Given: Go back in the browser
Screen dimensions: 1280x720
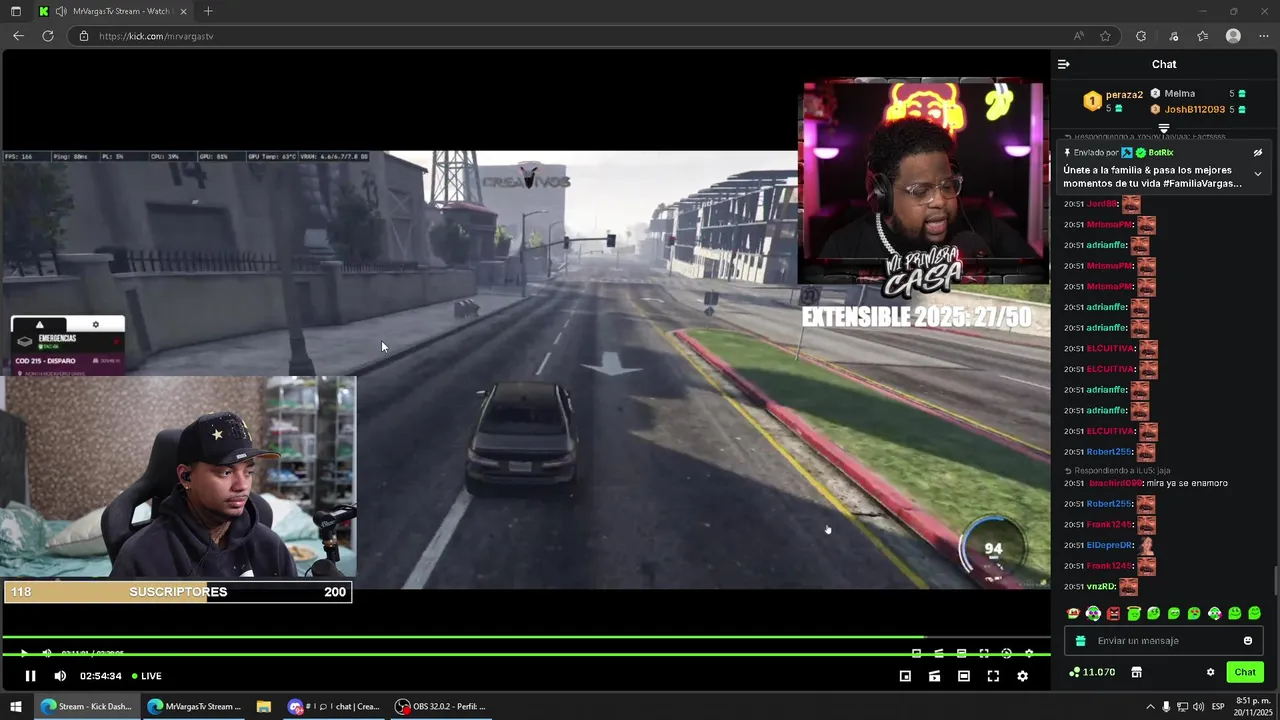Looking at the screenshot, I should [18, 36].
